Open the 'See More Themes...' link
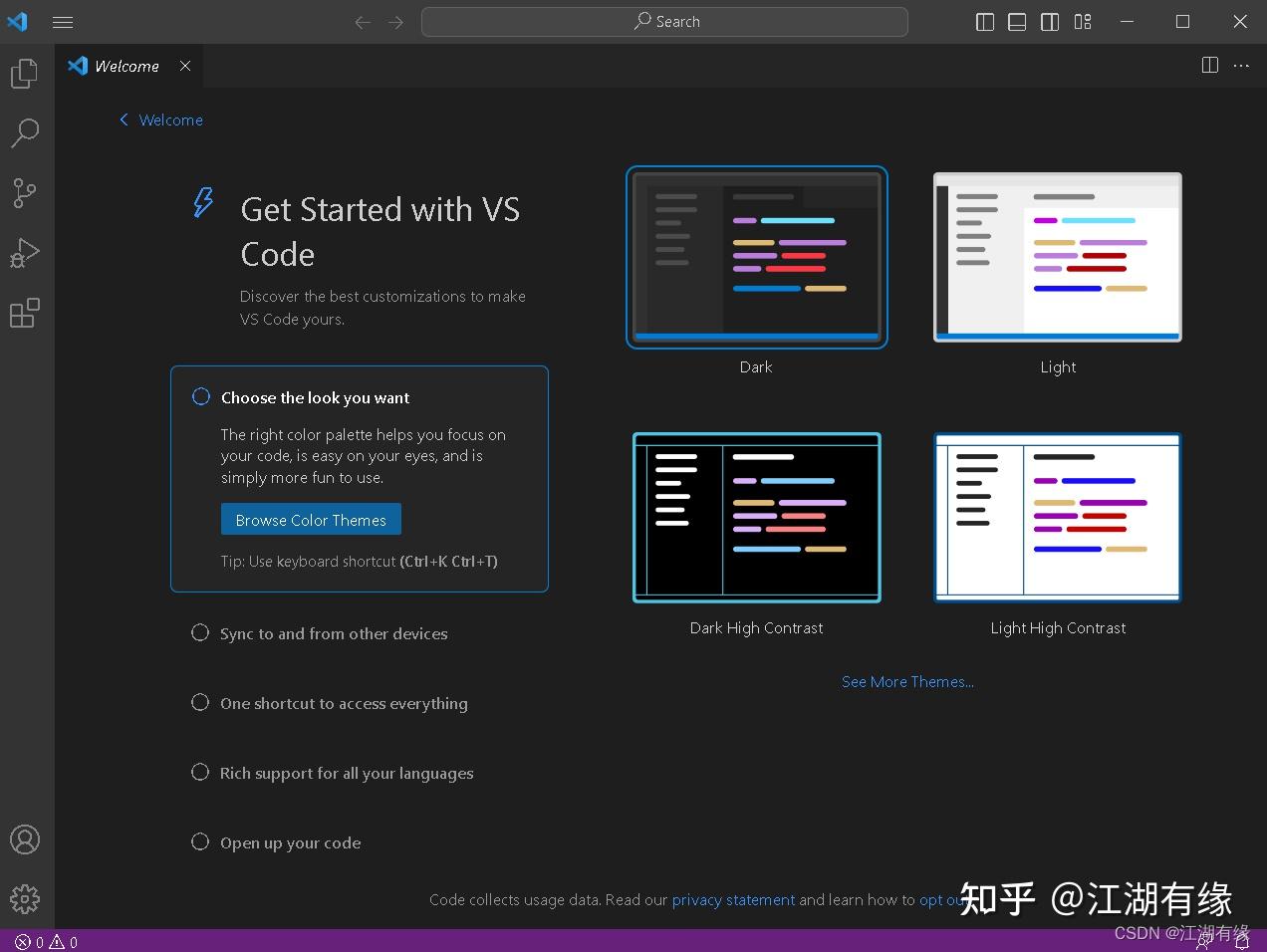The height and width of the screenshot is (952, 1267). (907, 681)
